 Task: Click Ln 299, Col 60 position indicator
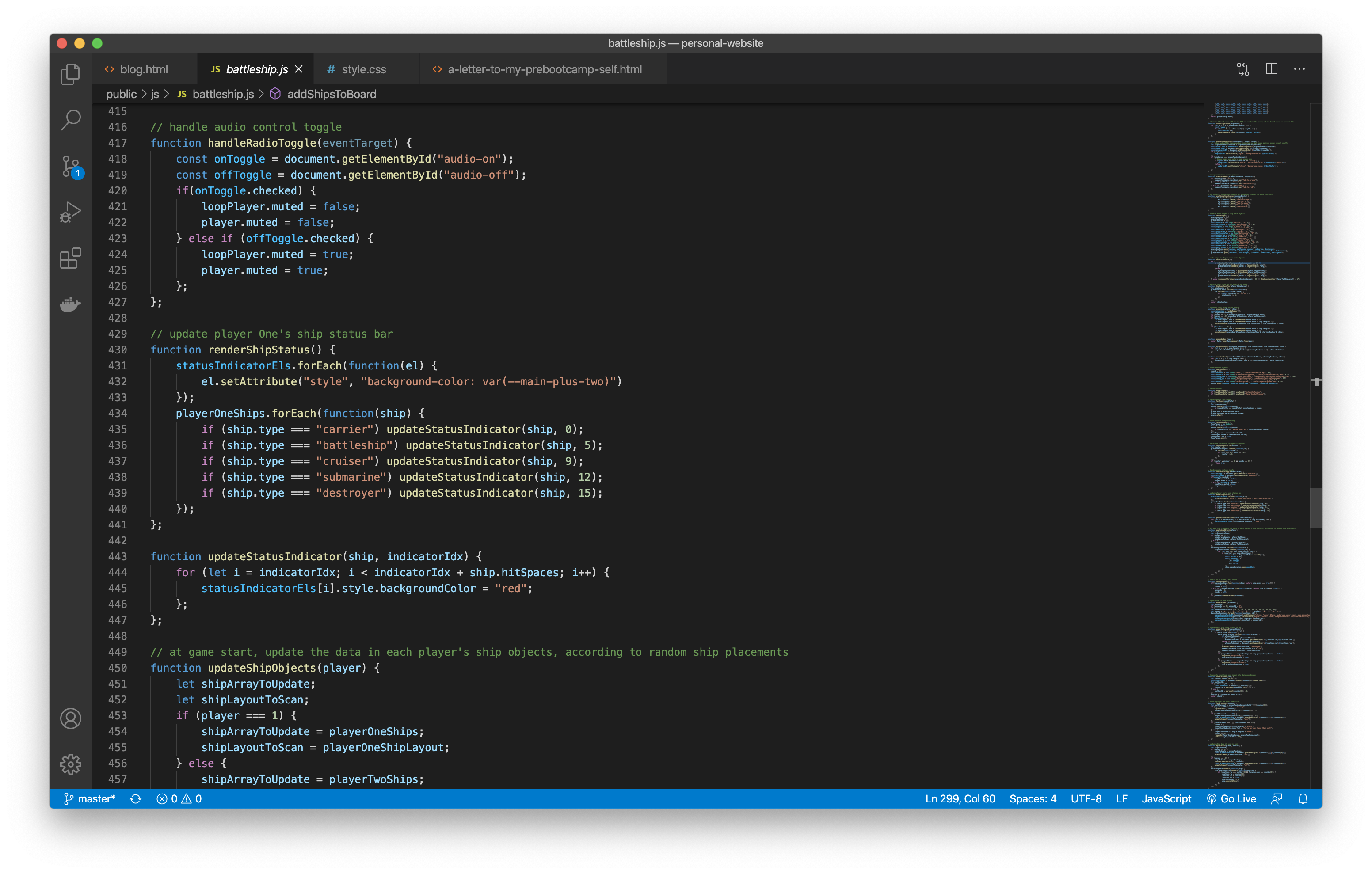click(960, 799)
